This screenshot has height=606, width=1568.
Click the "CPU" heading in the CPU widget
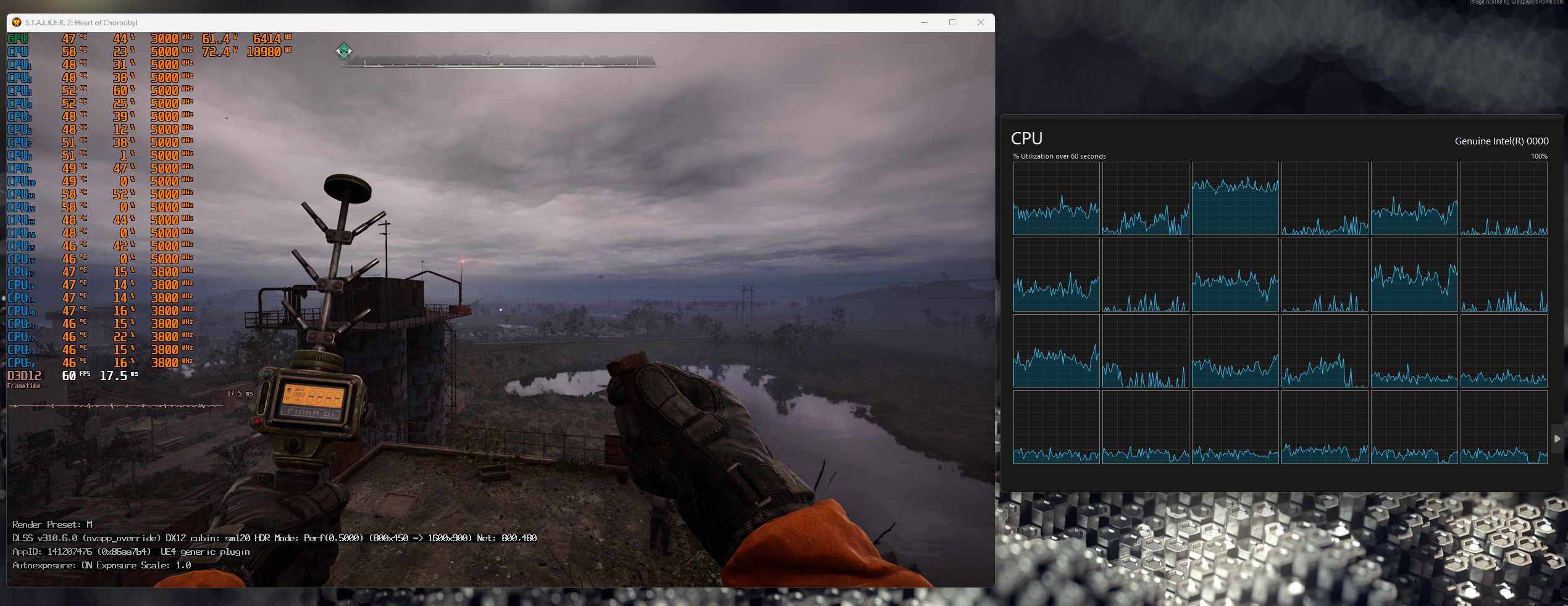tap(1027, 138)
